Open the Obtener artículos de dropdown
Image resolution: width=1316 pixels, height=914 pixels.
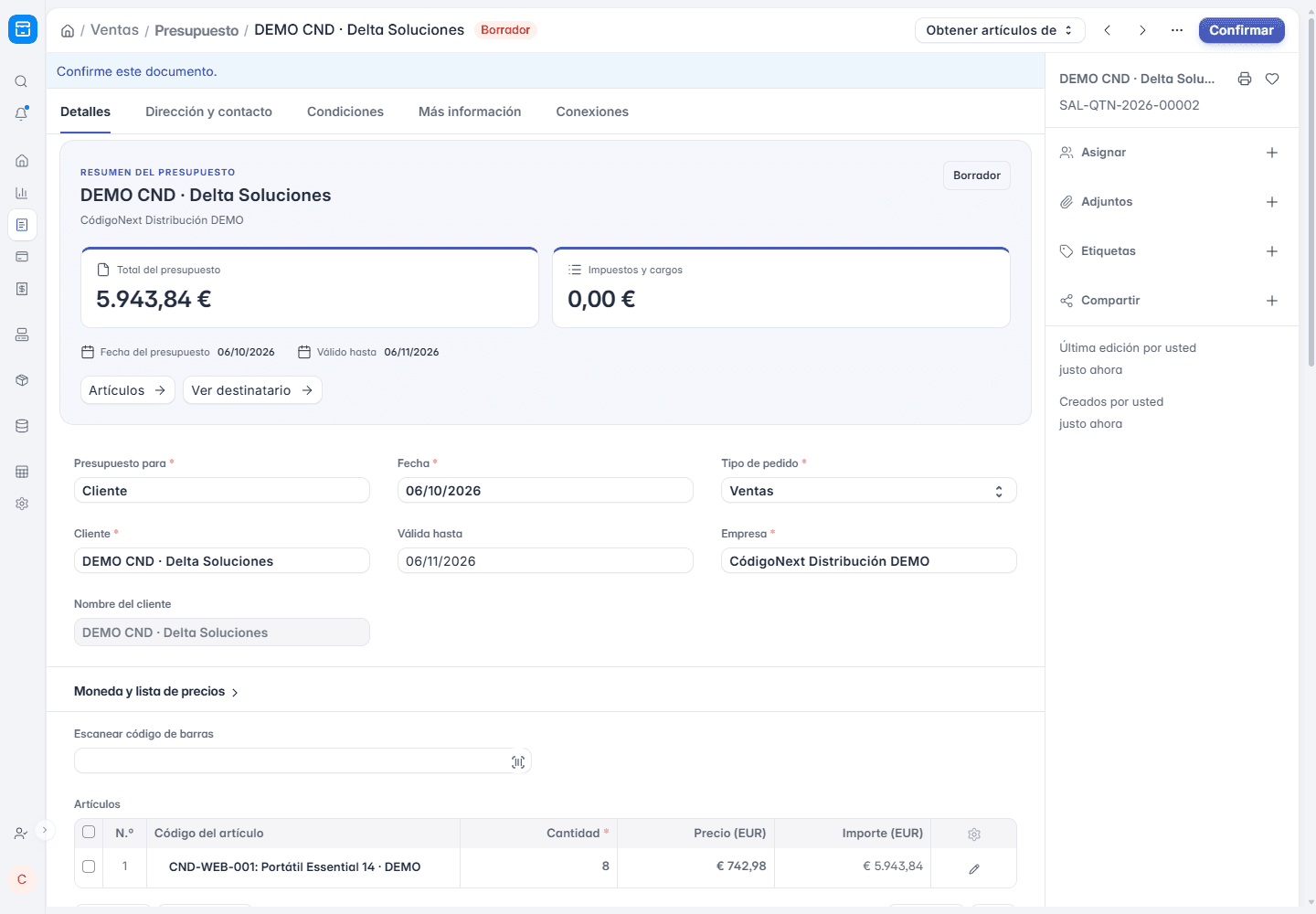[x=1000, y=30]
